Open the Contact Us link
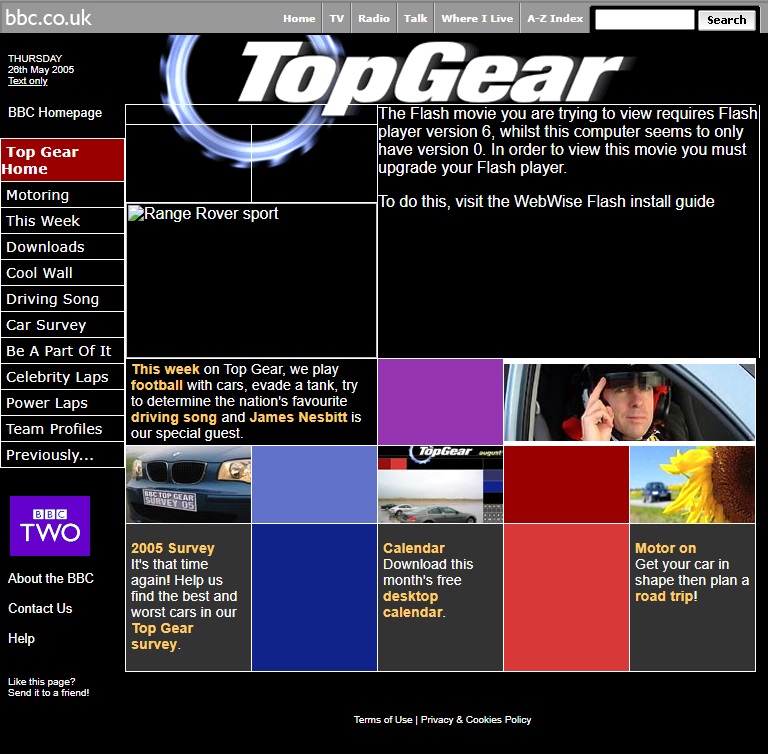 [x=40, y=608]
